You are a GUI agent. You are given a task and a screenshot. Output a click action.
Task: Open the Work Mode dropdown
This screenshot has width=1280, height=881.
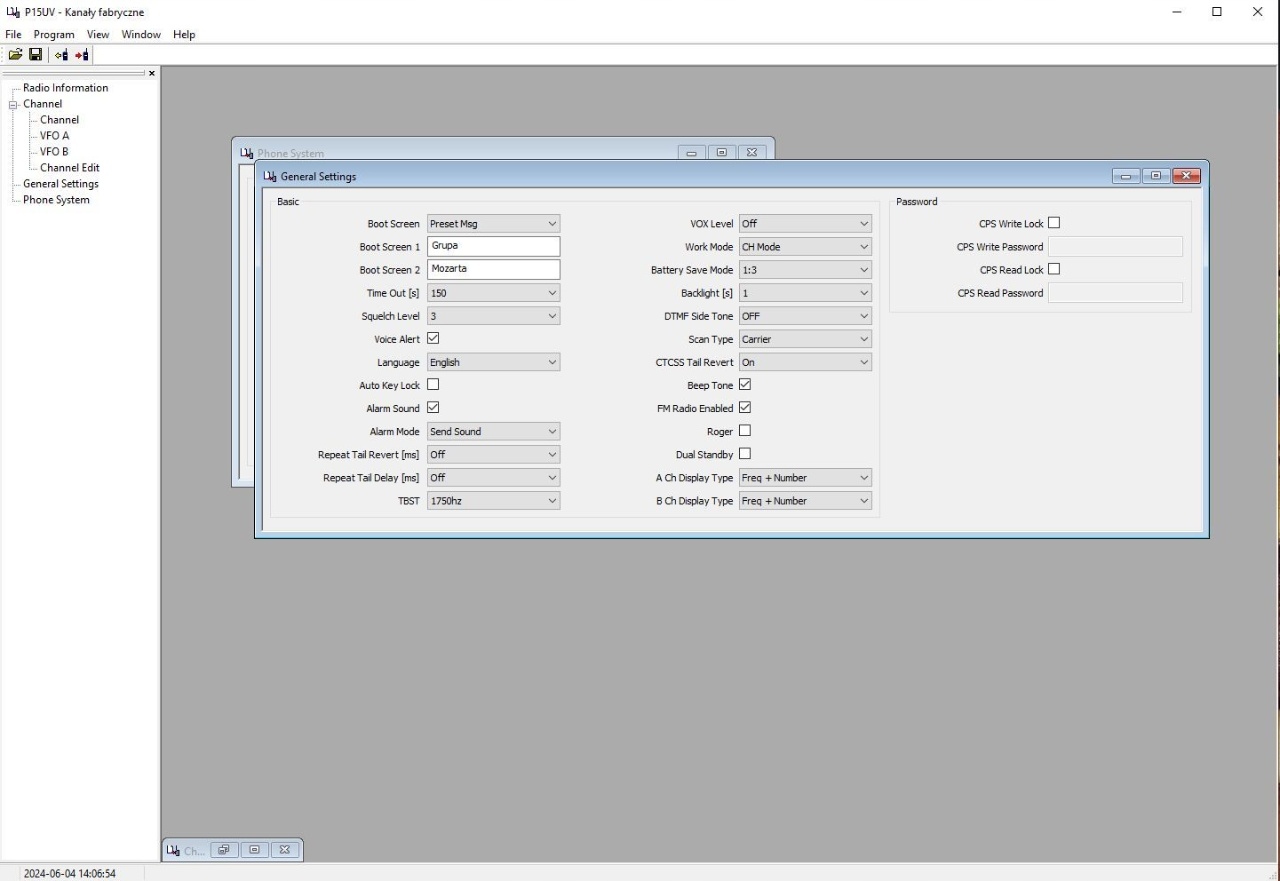[805, 247]
